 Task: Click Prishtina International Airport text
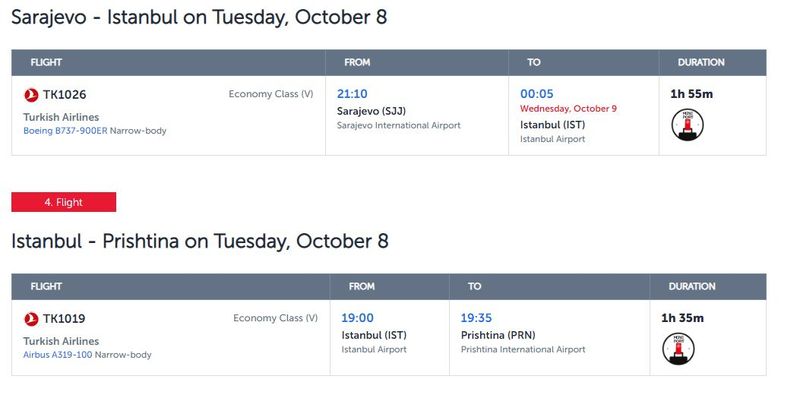click(x=523, y=350)
